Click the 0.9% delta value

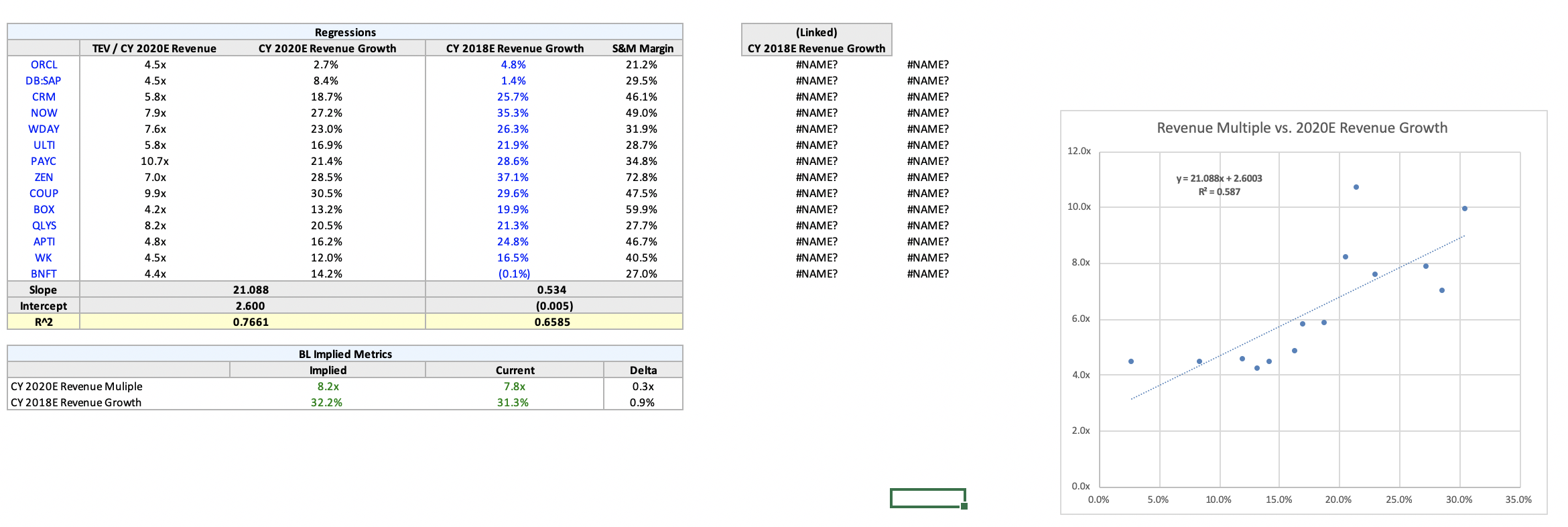pos(642,402)
